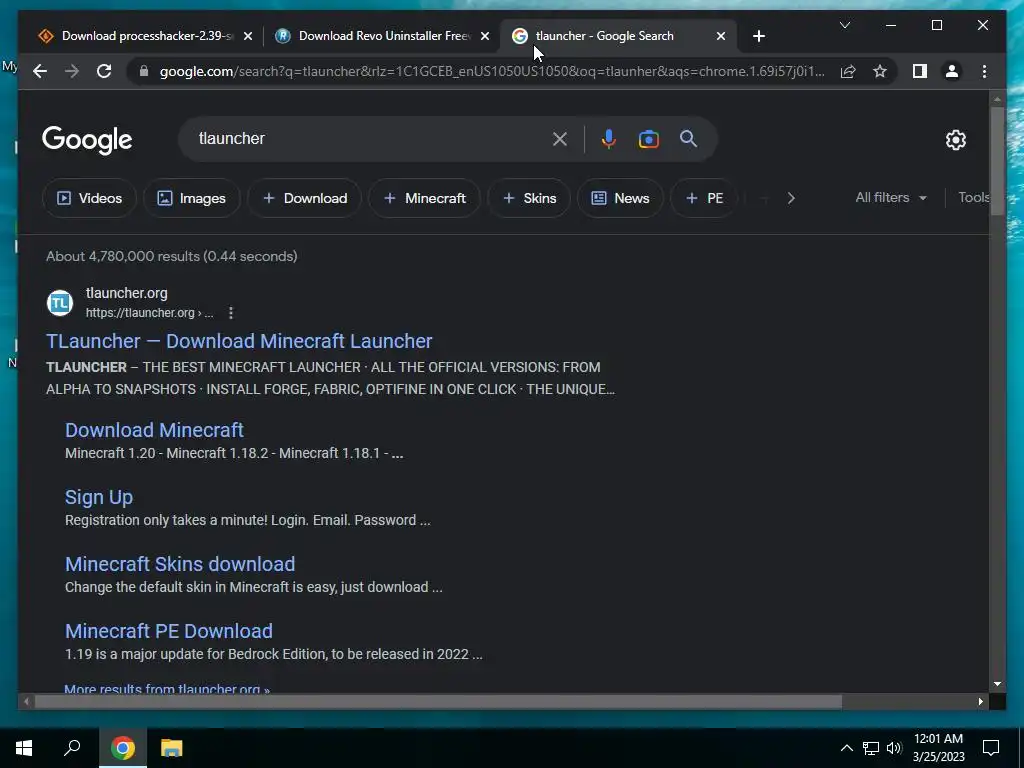Screen dimensions: 1024x768
Task: Click the vertical scrollbar thumb
Action: pos(997,161)
